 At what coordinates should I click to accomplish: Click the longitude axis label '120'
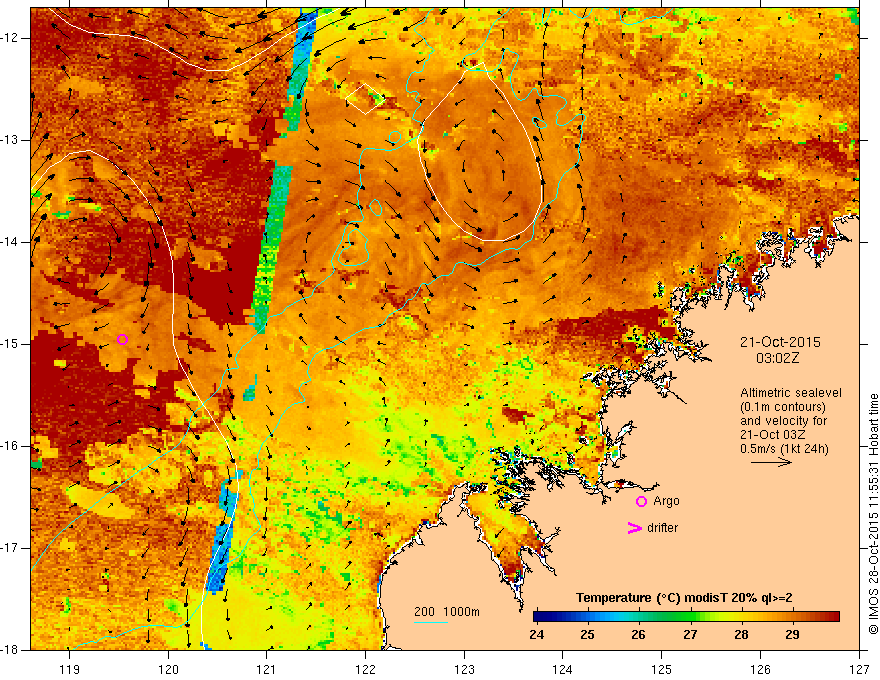[168, 669]
